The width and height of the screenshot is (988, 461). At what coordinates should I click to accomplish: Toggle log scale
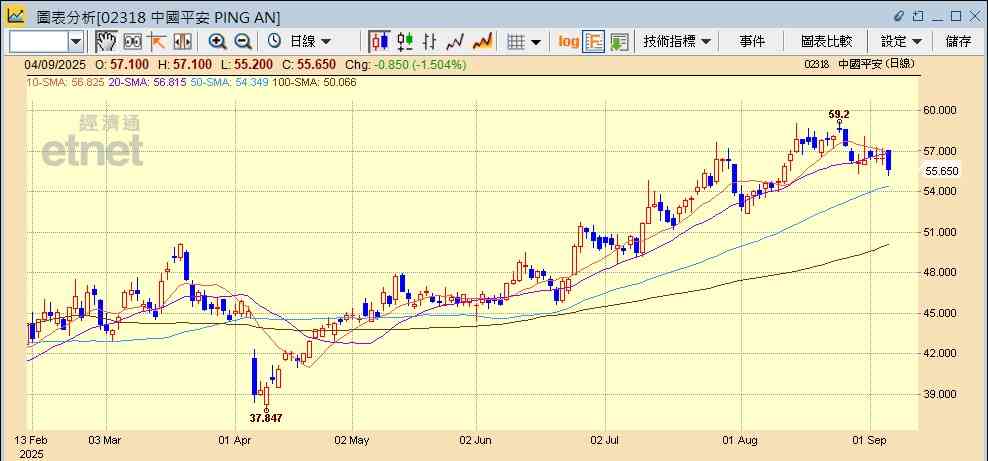(568, 42)
